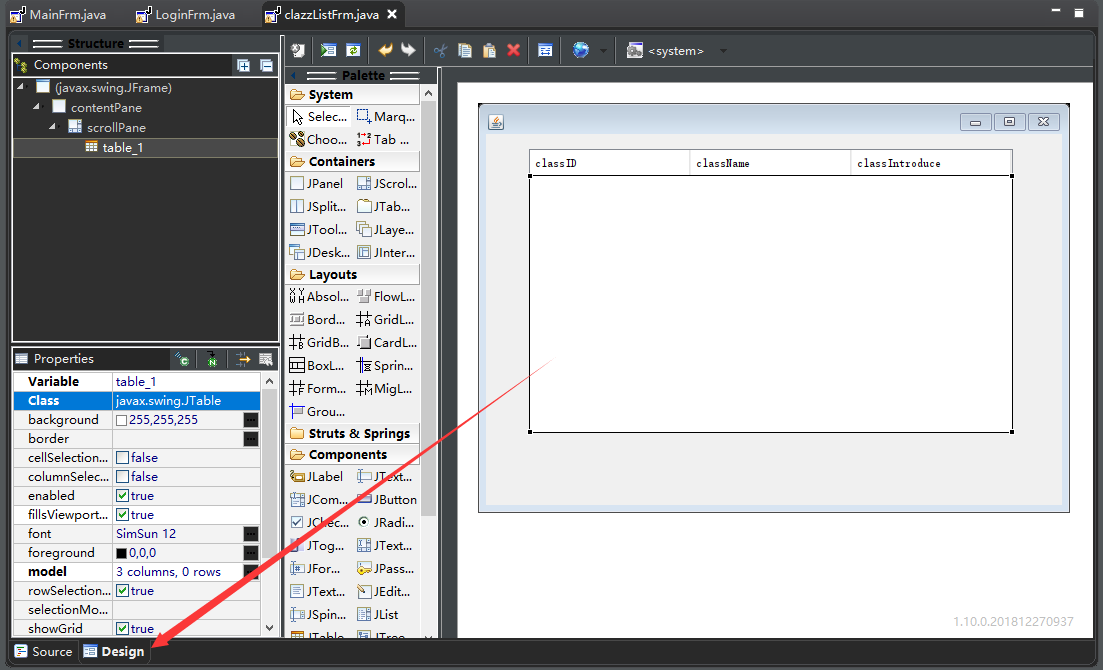Click the Undo arrow icon

pyautogui.click(x=385, y=50)
